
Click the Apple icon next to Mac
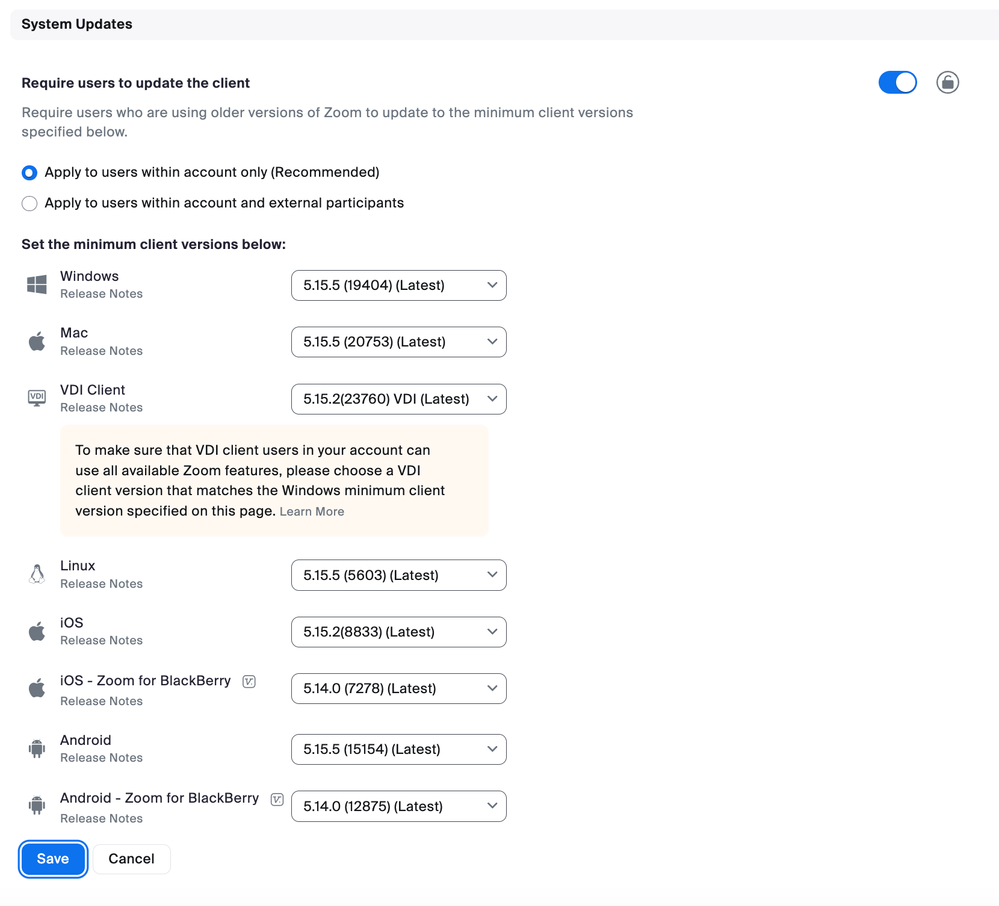(37, 342)
